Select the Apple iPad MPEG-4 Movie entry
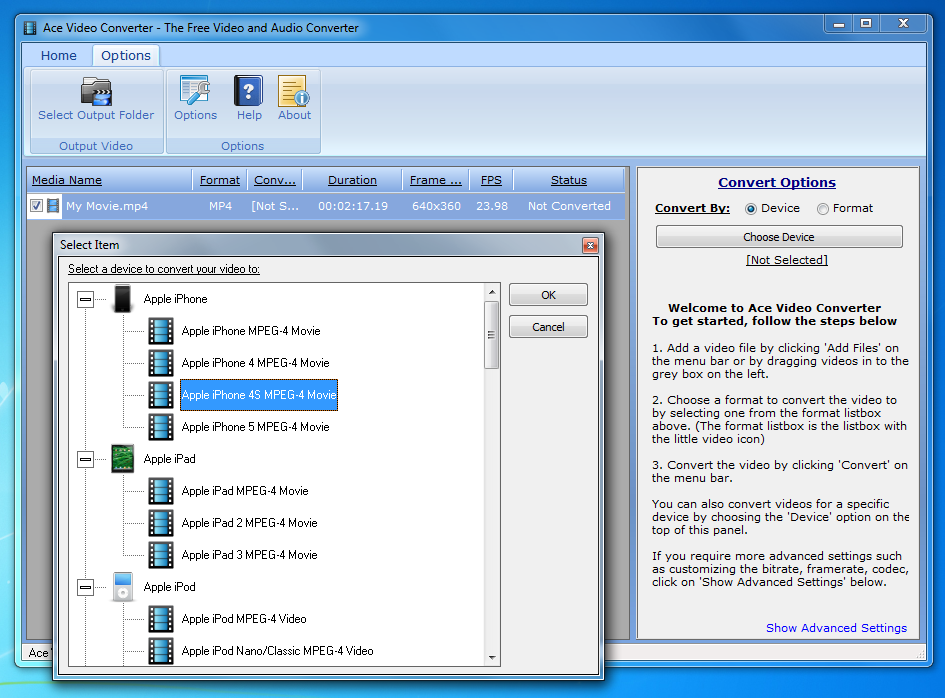Screen dimensions: 945x698 point(245,491)
